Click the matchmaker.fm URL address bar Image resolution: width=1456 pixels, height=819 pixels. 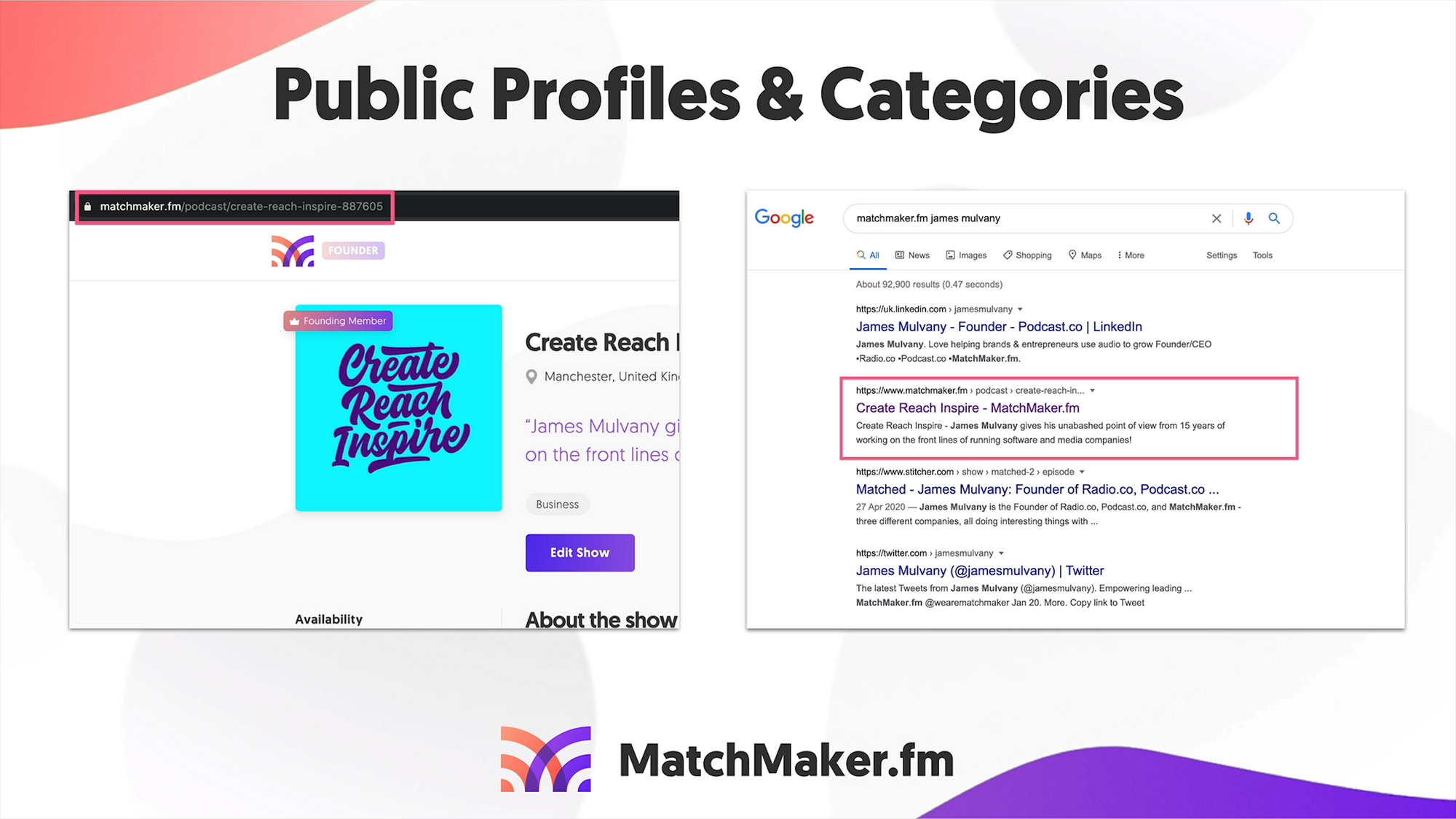pos(235,206)
